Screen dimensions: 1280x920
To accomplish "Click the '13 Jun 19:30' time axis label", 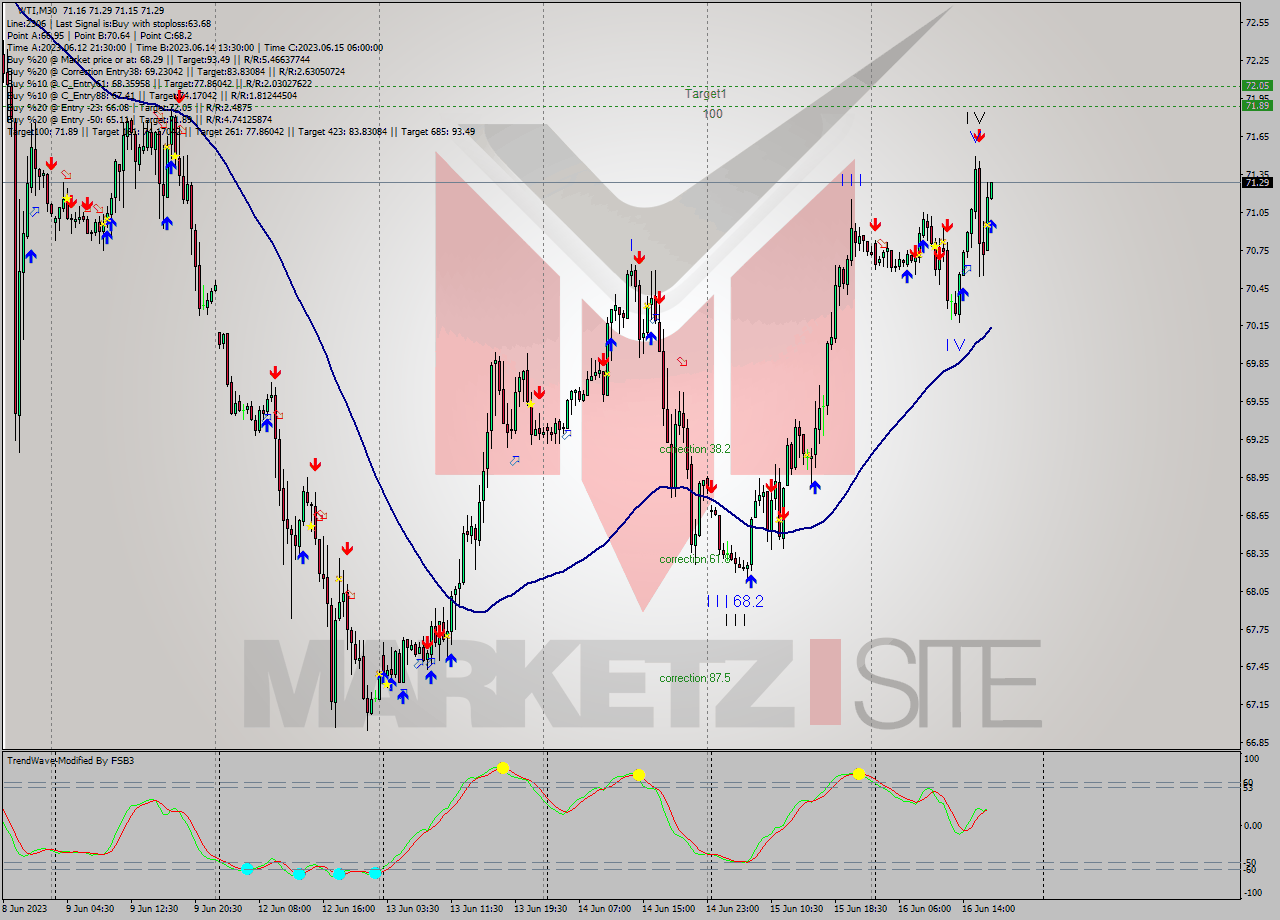I will pyautogui.click(x=540, y=909).
